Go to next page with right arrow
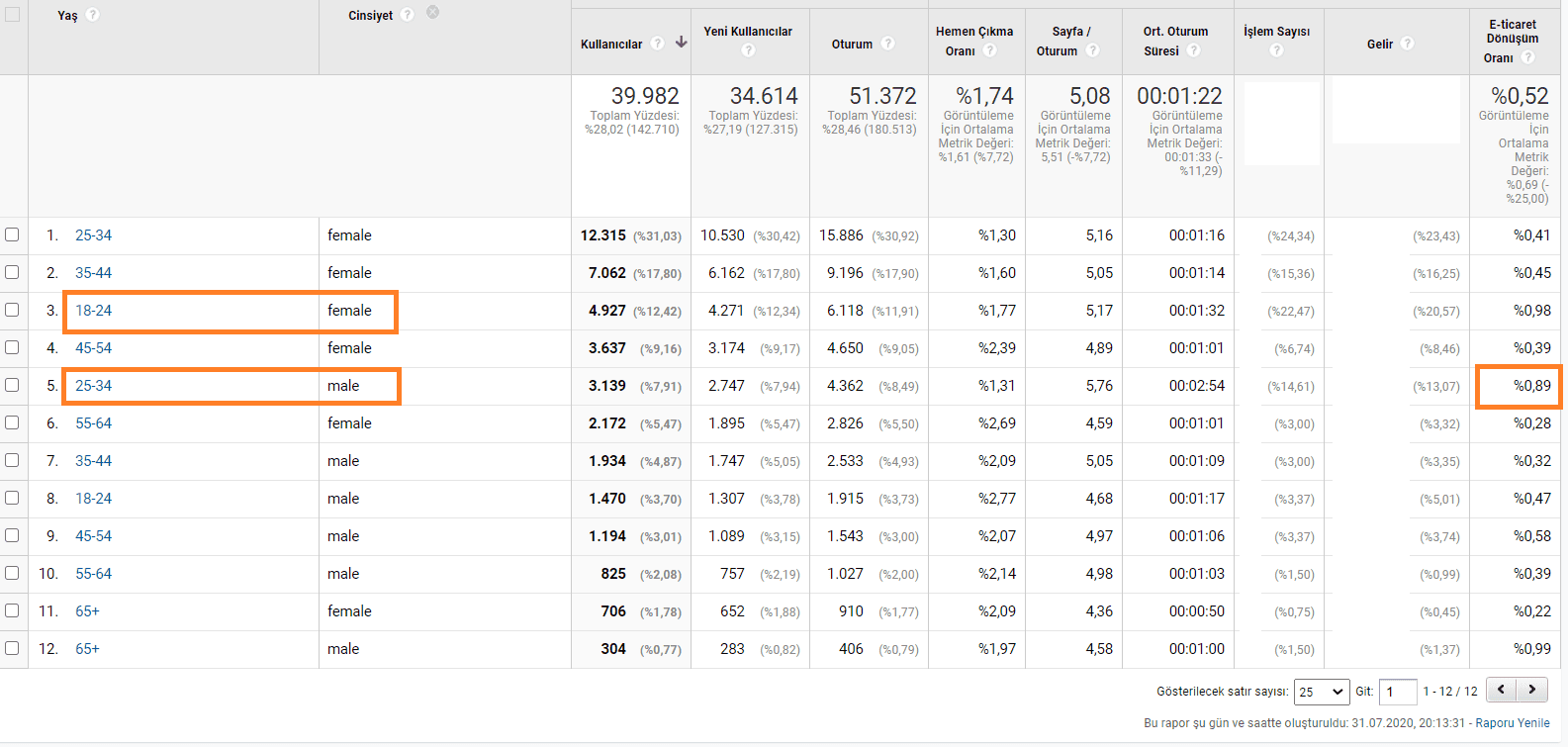The width and height of the screenshot is (1568, 747). [1531, 690]
